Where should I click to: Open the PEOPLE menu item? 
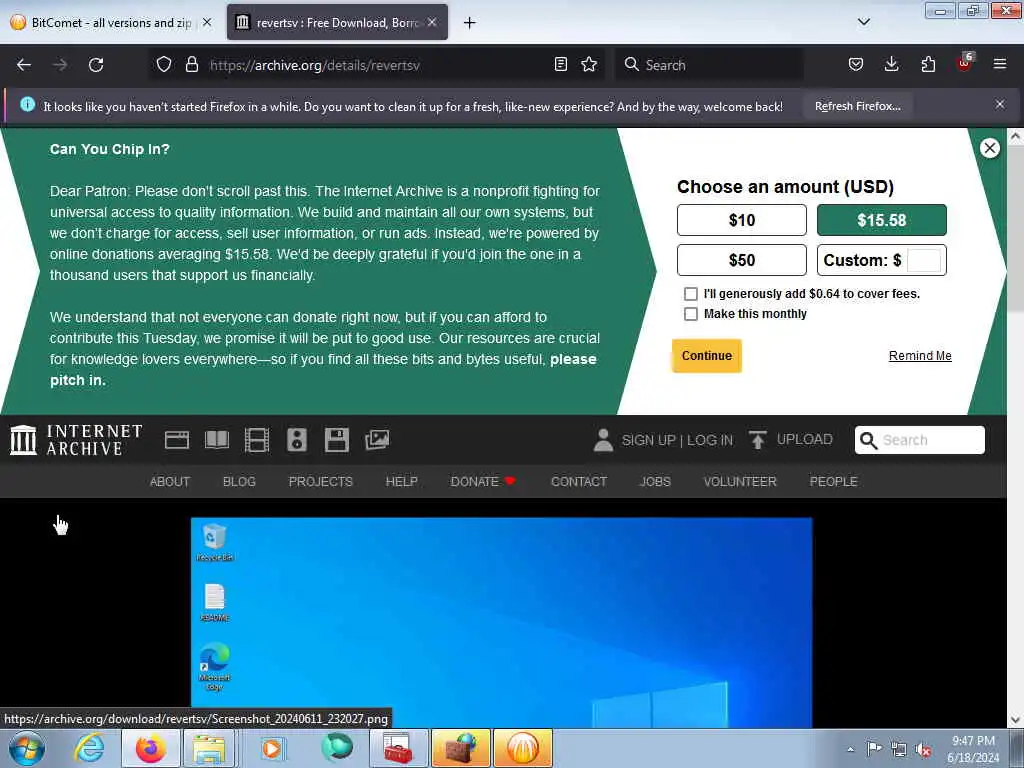tap(833, 481)
